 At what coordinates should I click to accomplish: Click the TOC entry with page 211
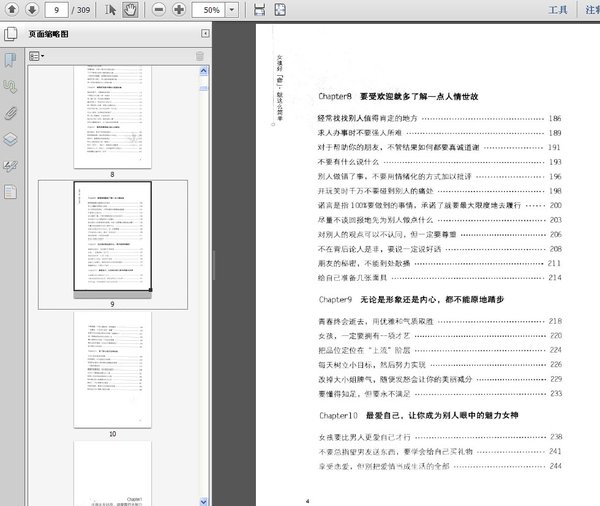(439, 264)
